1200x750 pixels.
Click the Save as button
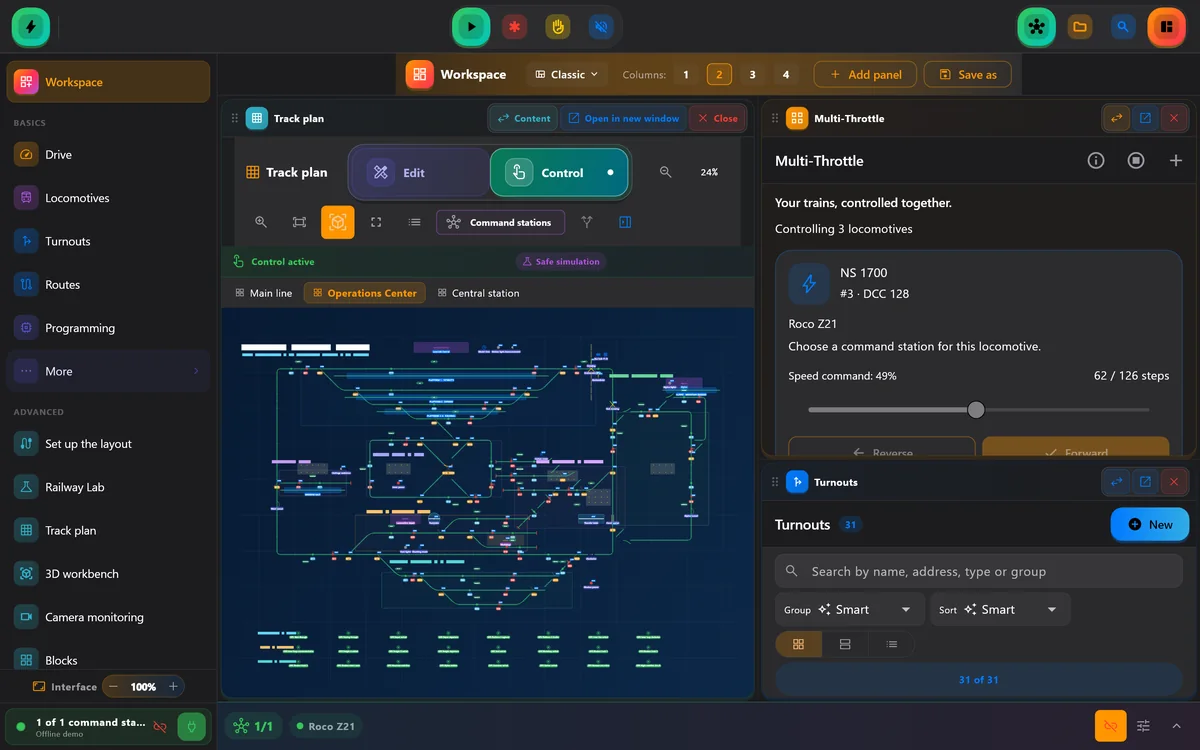coord(967,74)
